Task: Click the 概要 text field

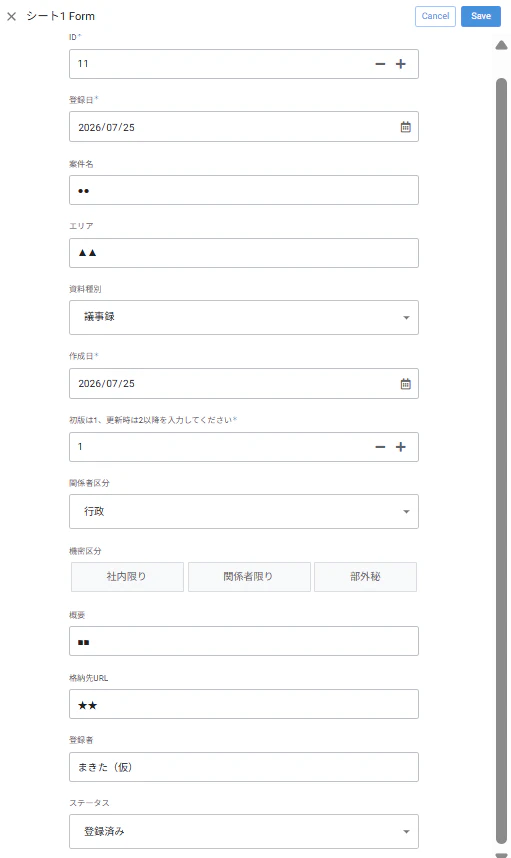Action: 243,641
